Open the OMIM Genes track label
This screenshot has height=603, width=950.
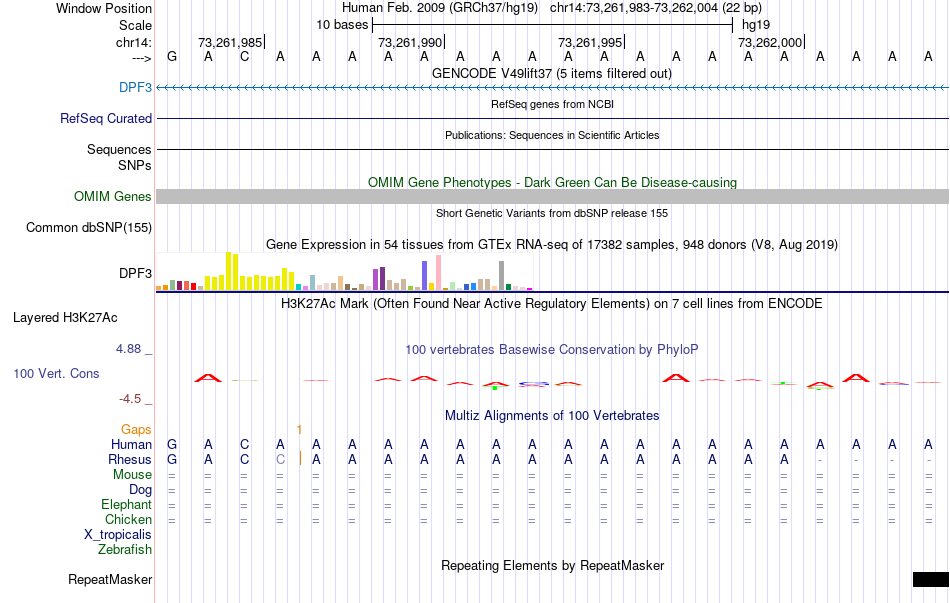(x=113, y=196)
